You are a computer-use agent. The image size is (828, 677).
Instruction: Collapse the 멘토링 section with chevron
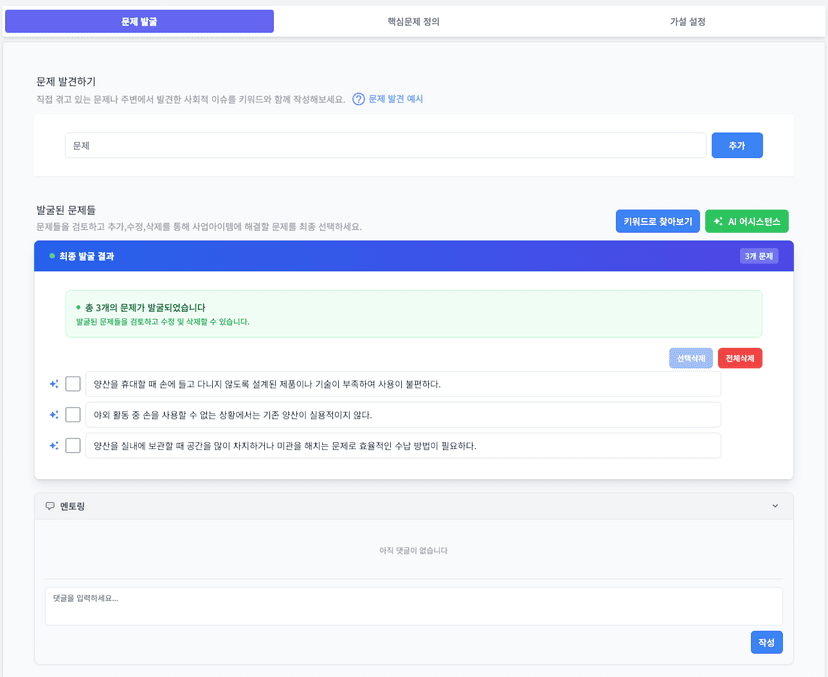775,506
